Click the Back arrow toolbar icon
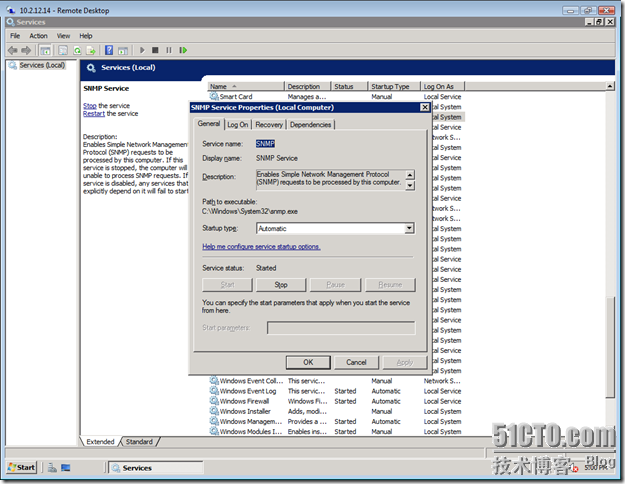The image size is (625, 484). point(12,50)
